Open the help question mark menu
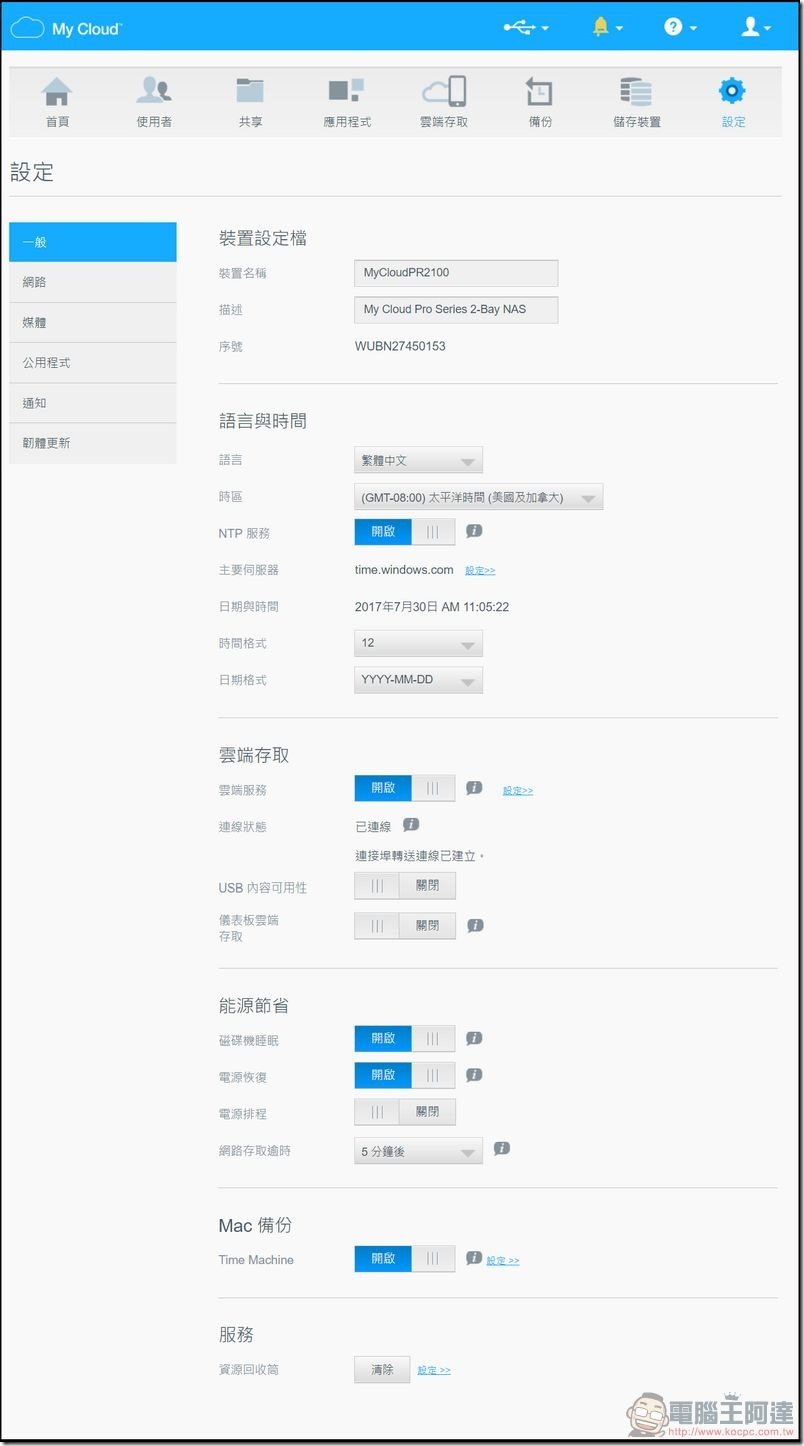 (x=680, y=27)
